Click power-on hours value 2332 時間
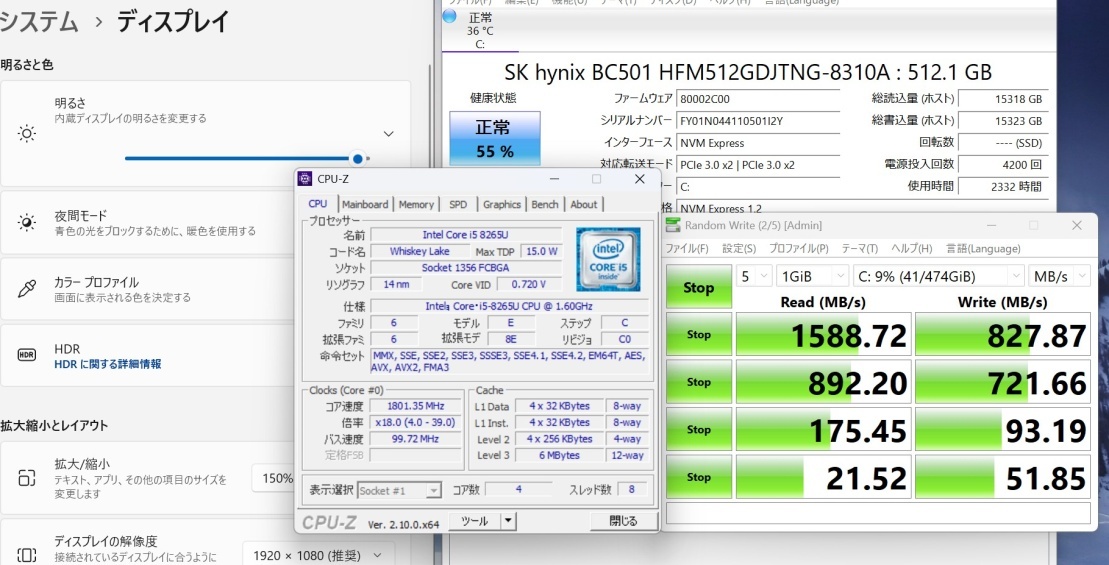This screenshot has height=565, width=1109. 1003,187
